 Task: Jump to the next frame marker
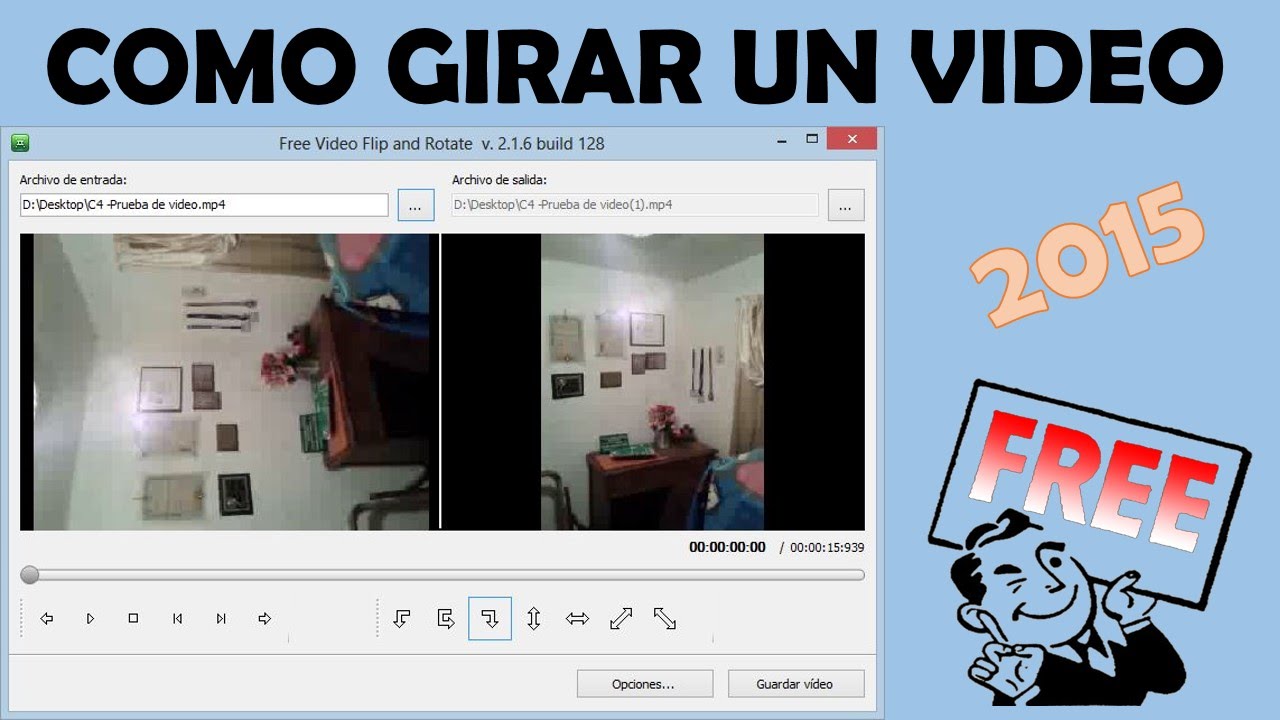221,619
